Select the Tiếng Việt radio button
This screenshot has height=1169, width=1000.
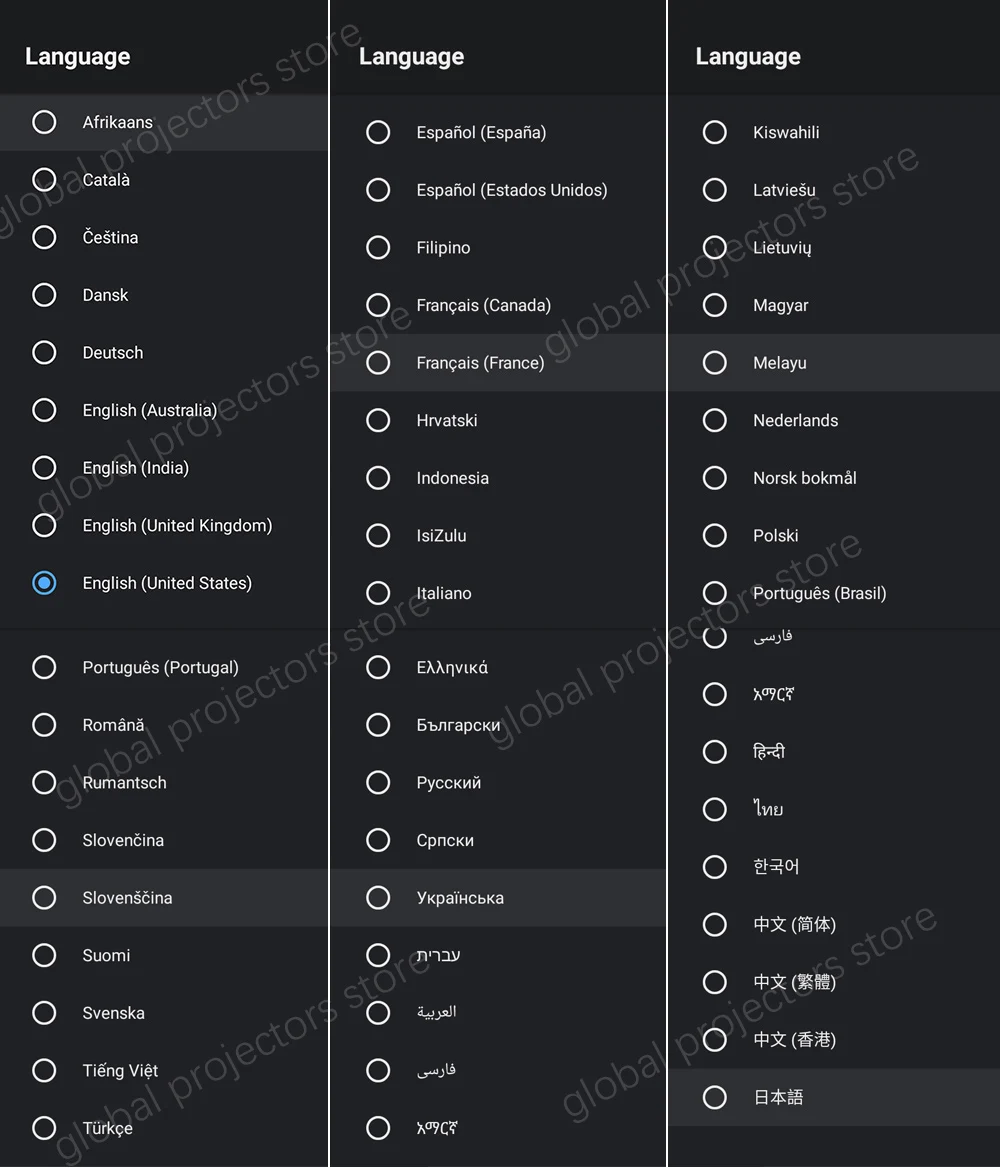pos(44,1070)
